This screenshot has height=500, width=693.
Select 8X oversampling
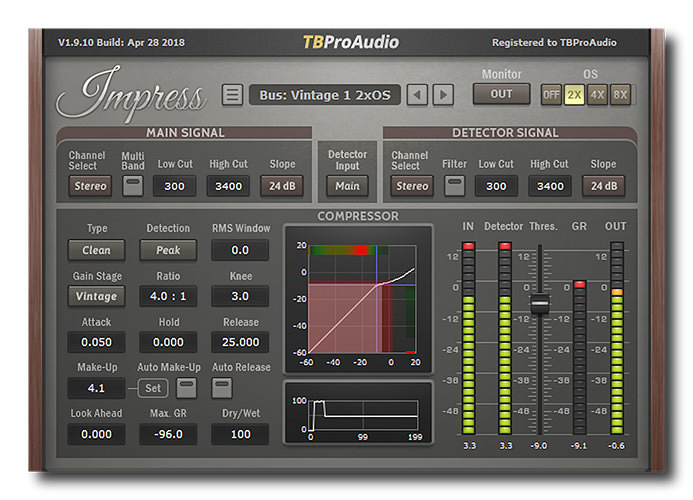620,94
